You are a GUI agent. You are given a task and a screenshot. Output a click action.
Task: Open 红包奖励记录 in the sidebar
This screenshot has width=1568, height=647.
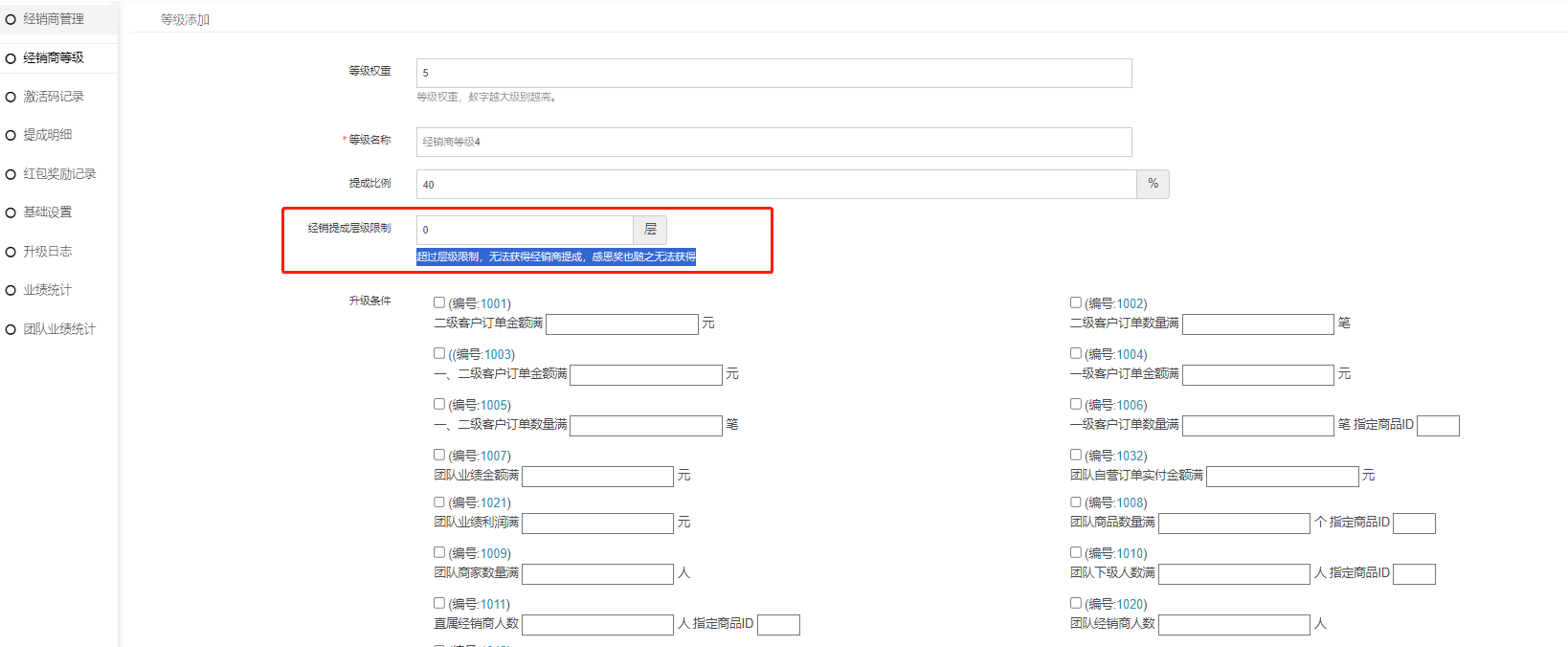(x=59, y=174)
